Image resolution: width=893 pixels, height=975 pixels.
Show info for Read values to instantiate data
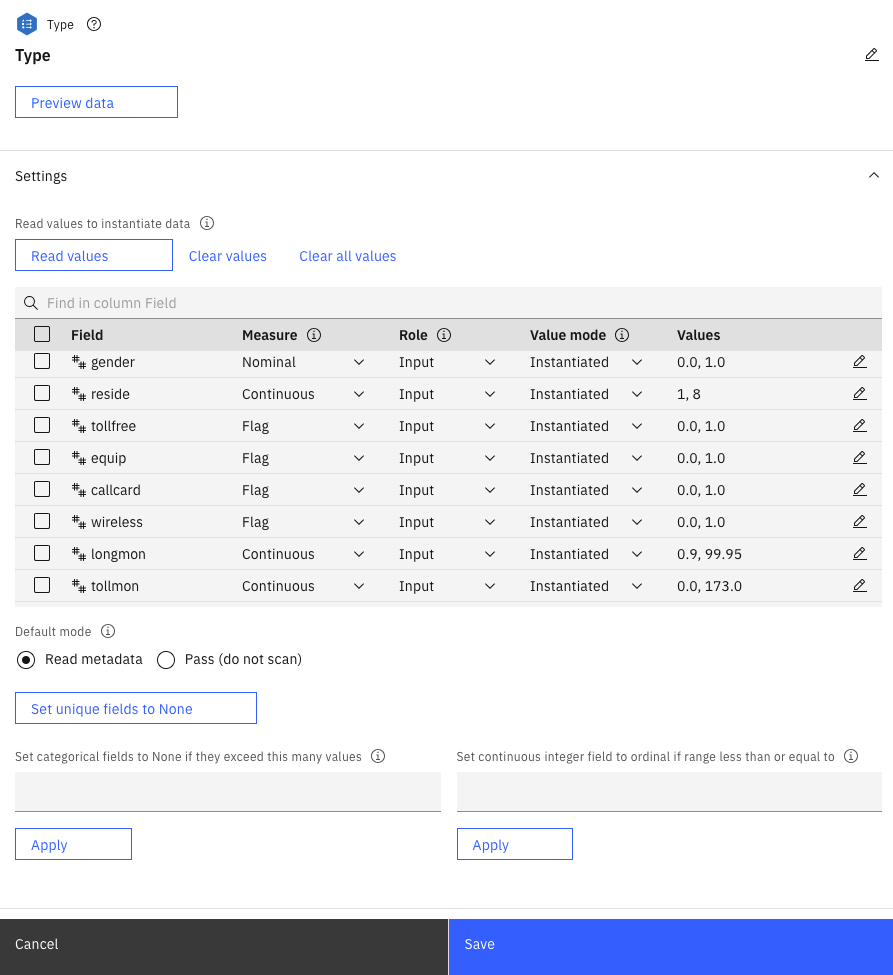point(207,223)
